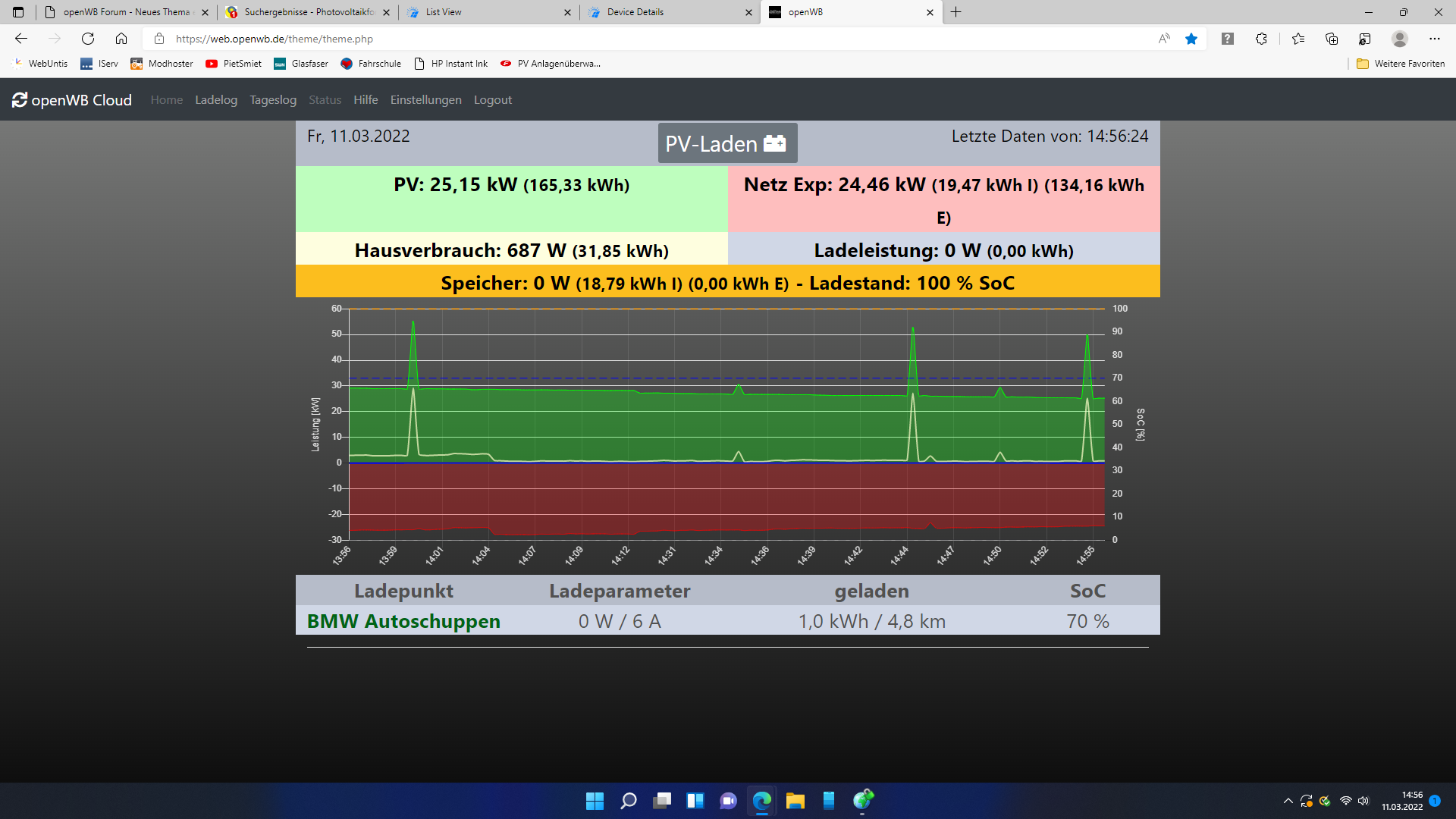
Task: Open the Weitere Favoriten folder
Action: pos(1401,64)
